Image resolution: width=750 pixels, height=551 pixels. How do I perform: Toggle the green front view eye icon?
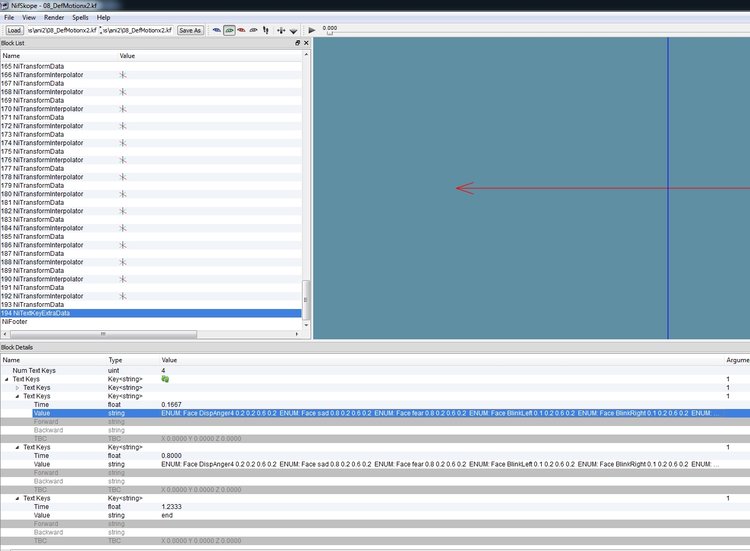tap(229, 30)
